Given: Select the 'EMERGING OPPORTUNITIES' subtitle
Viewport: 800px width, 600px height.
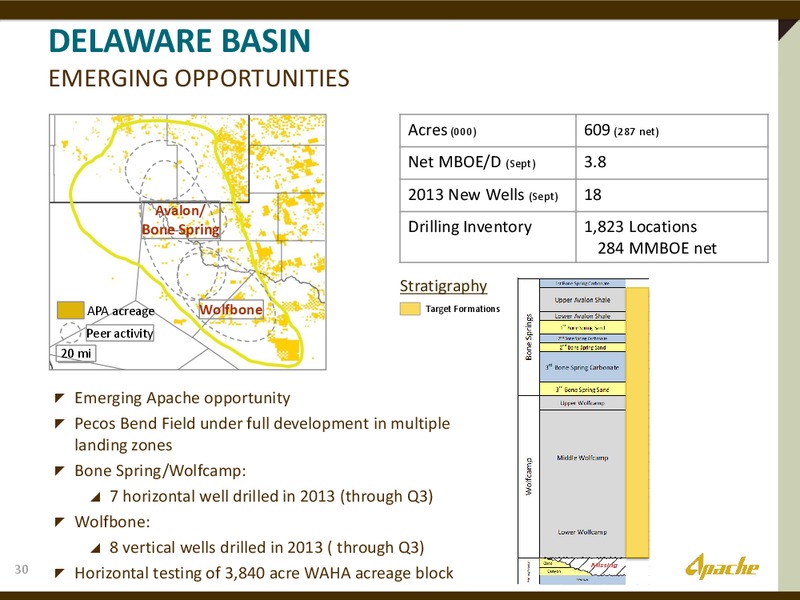Looking at the screenshot, I should (199, 79).
